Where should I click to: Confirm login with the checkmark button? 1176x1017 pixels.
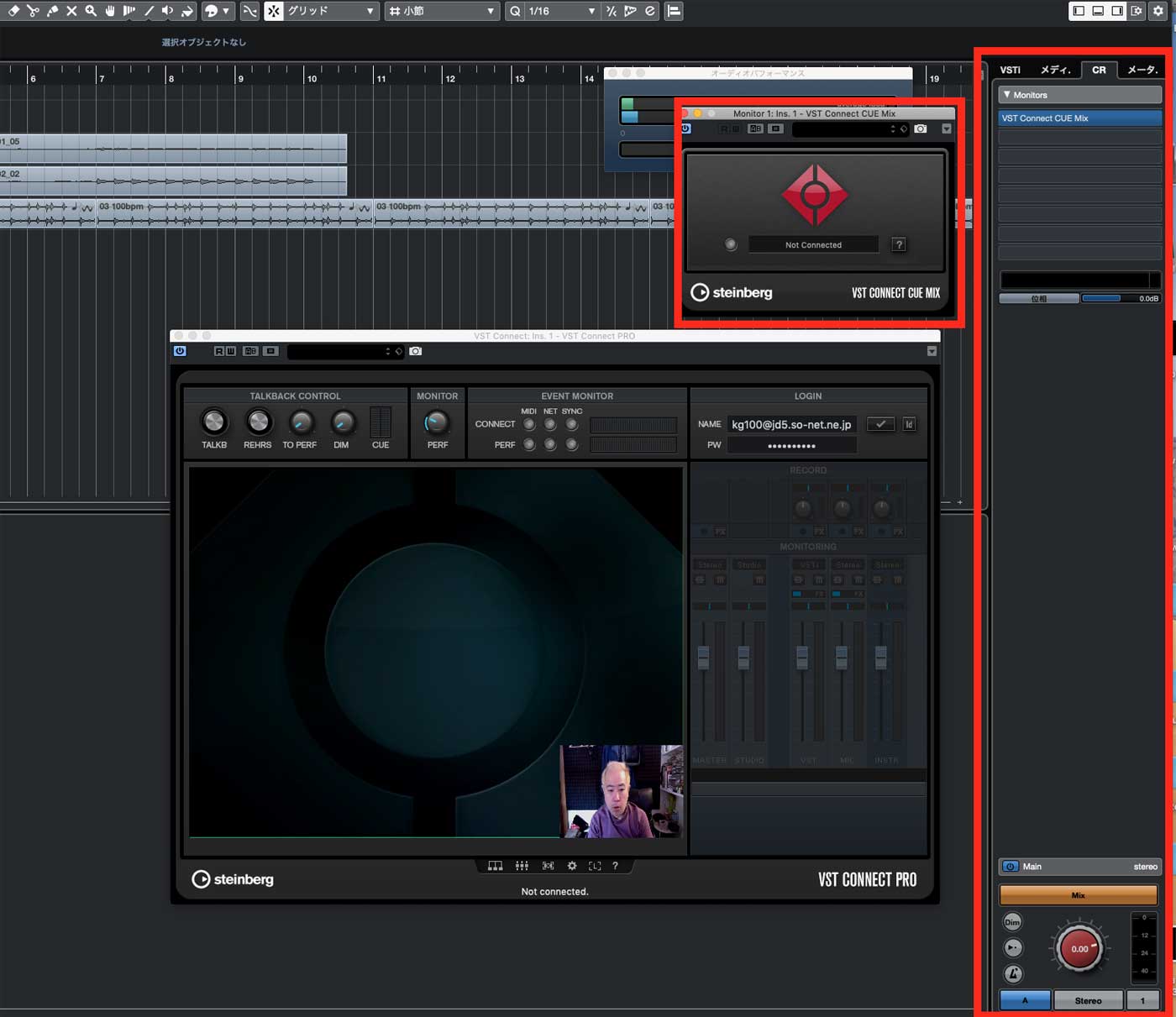tap(880, 424)
